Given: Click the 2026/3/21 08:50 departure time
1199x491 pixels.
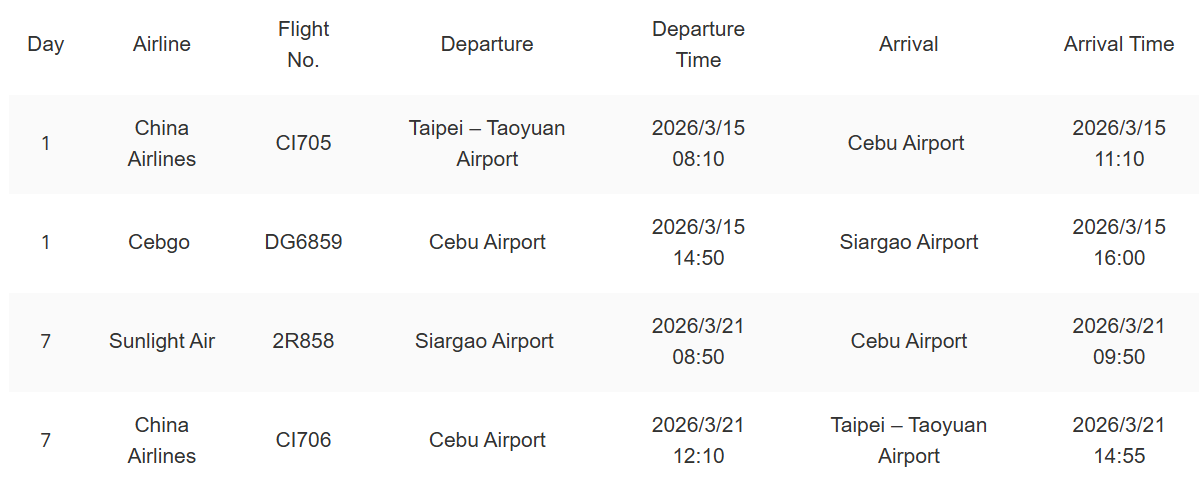Looking at the screenshot, I should 698,341.
